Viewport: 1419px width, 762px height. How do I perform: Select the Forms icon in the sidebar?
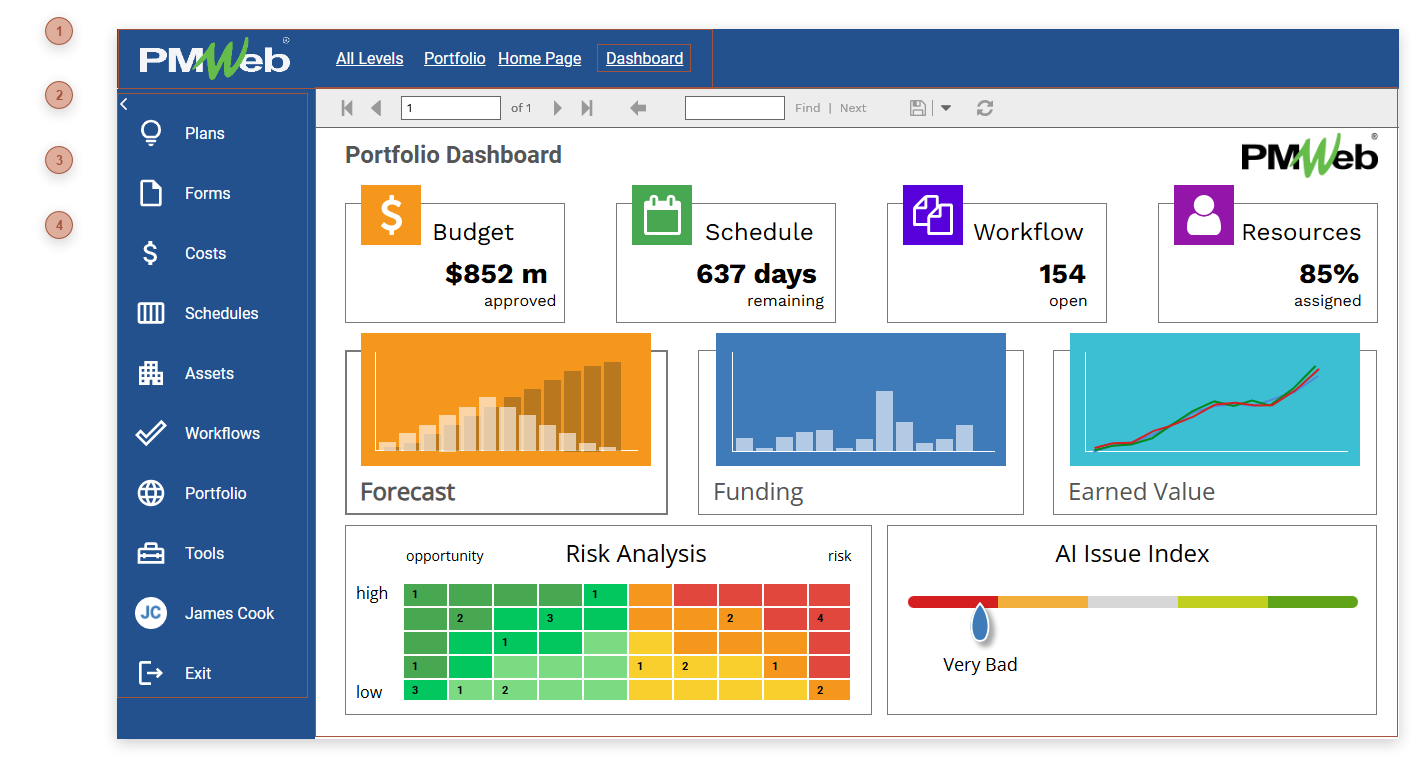click(150, 192)
